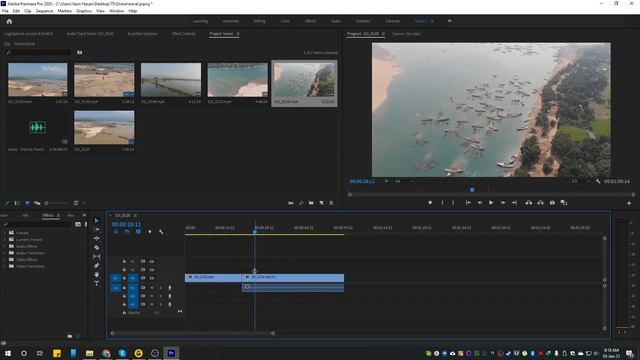Screen dimensions: 640x360
Task: Switch to the Color workspace
Action: (285, 21)
